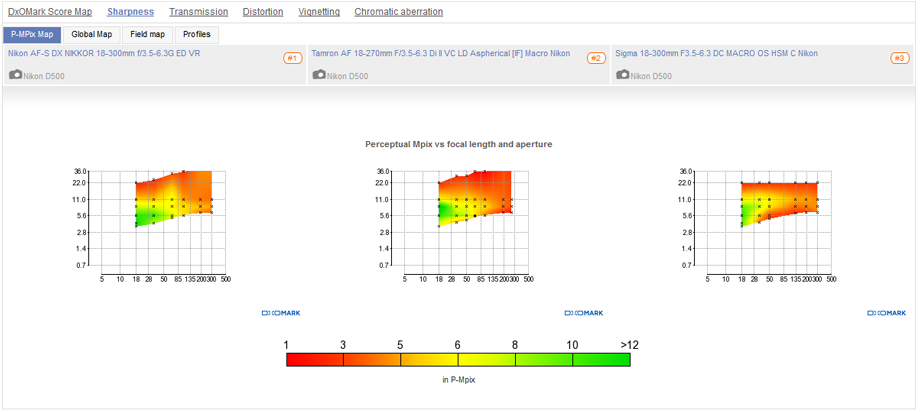Click camera icon under the Tamron lens

click(319, 75)
